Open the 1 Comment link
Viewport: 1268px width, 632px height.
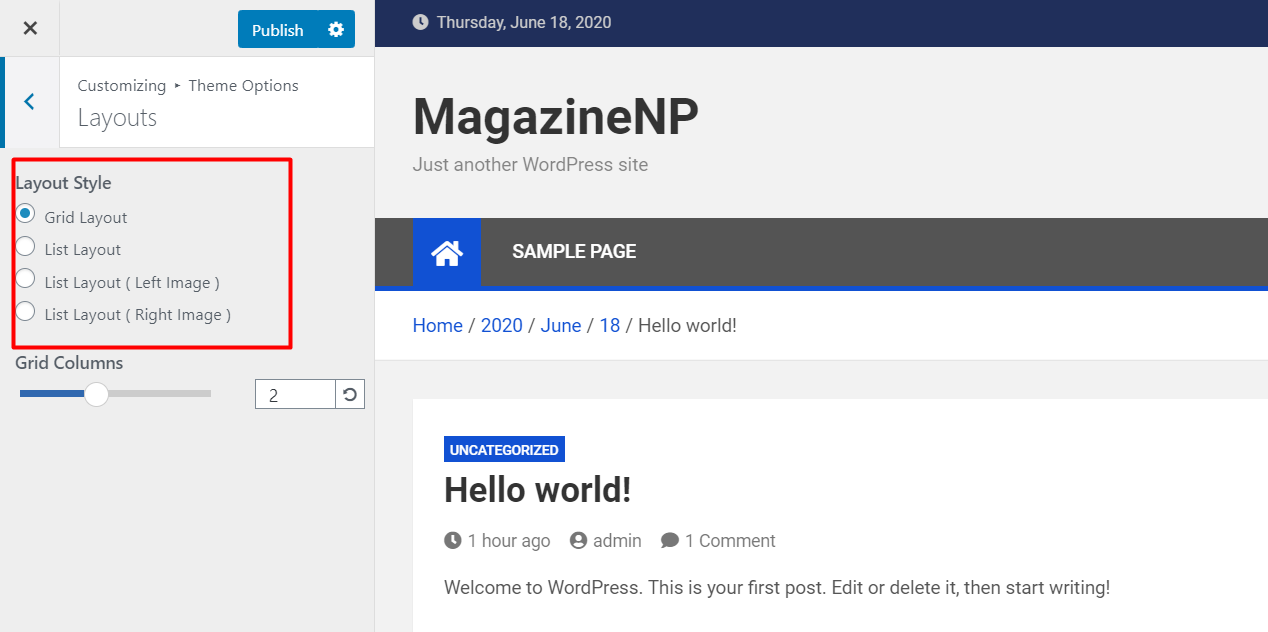click(730, 541)
